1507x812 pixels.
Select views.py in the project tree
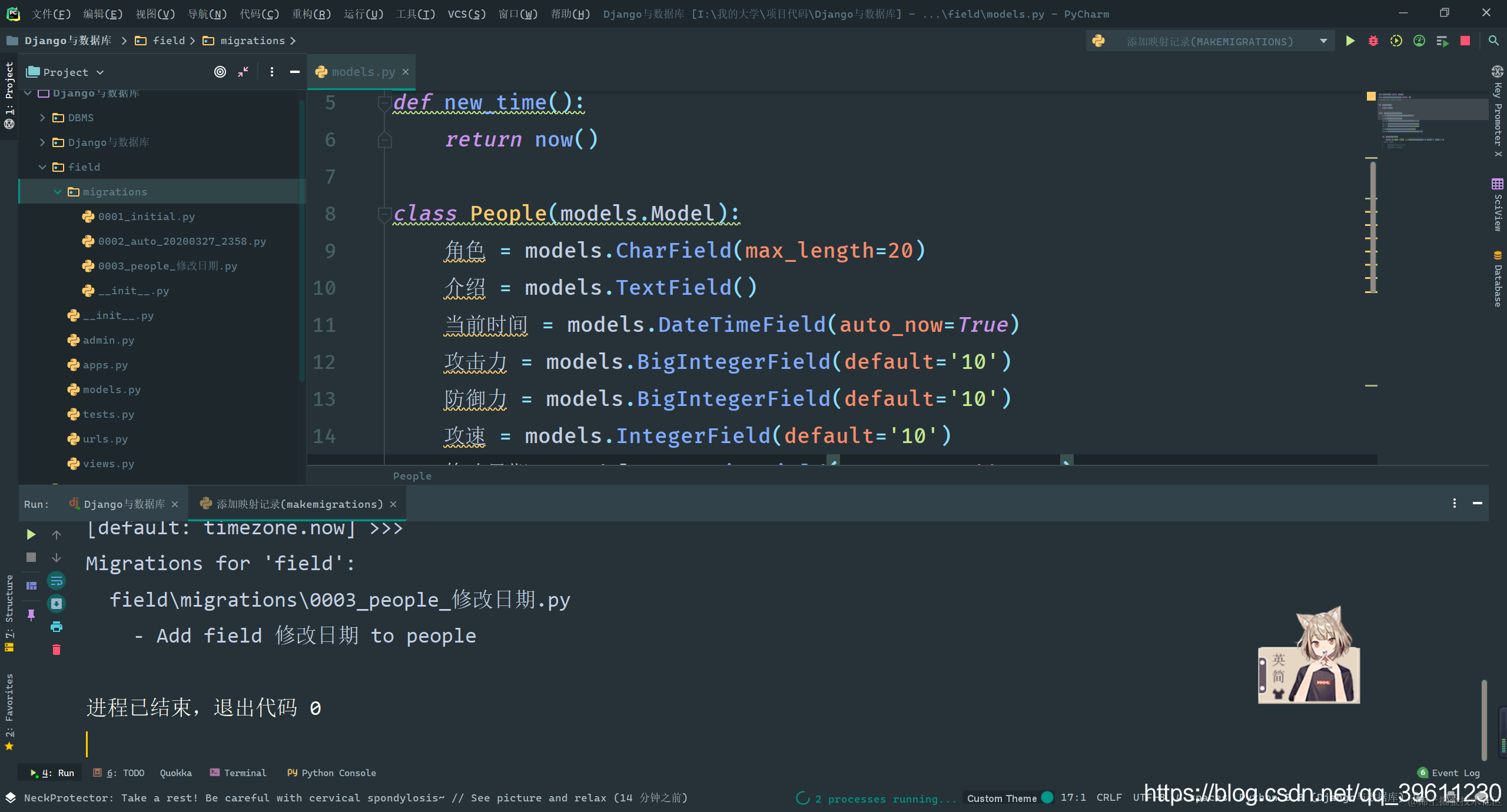108,464
